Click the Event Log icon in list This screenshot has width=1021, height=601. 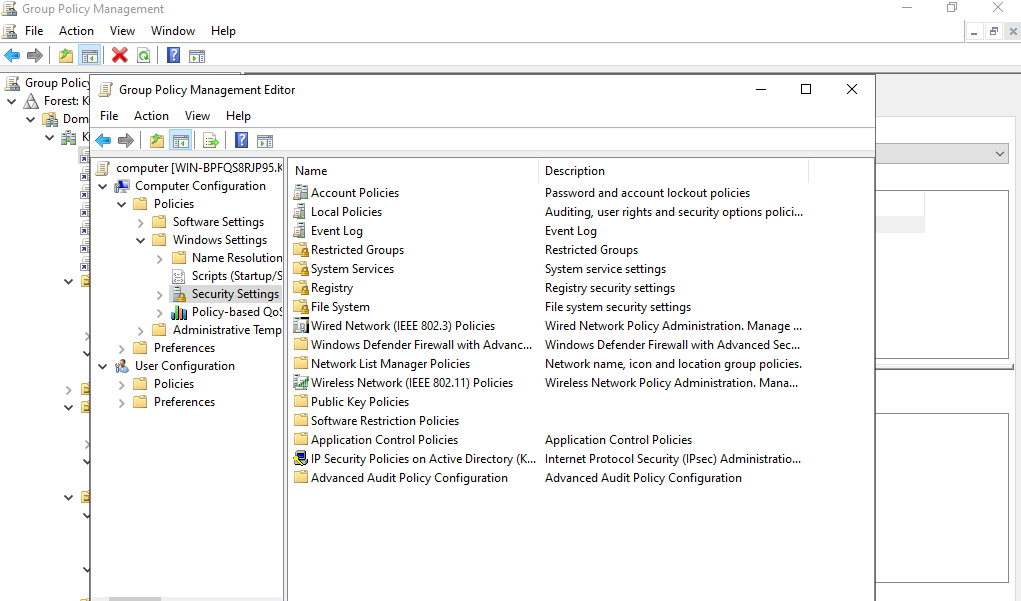pyautogui.click(x=300, y=231)
